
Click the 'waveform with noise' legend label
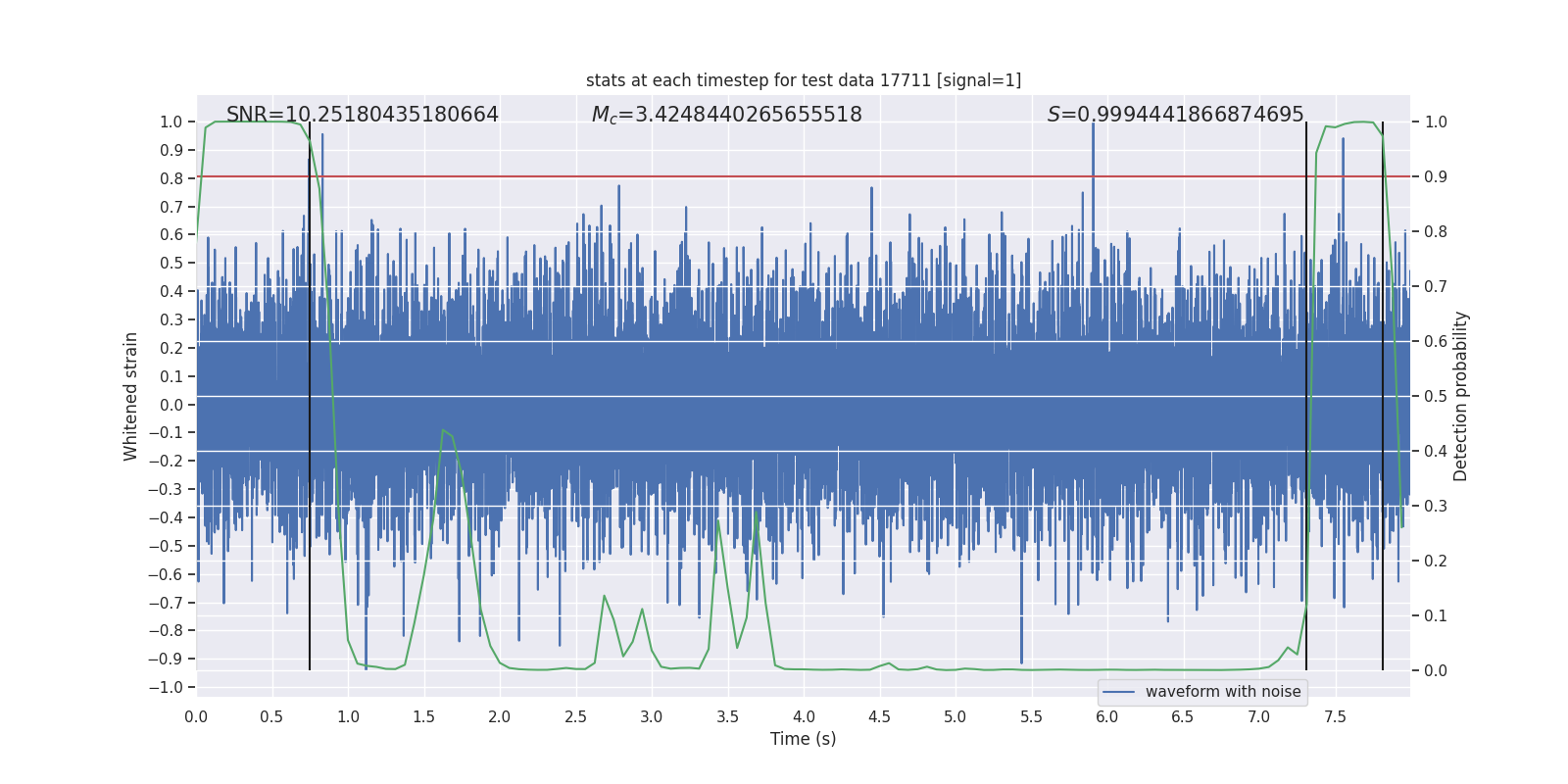[x=1222, y=692]
